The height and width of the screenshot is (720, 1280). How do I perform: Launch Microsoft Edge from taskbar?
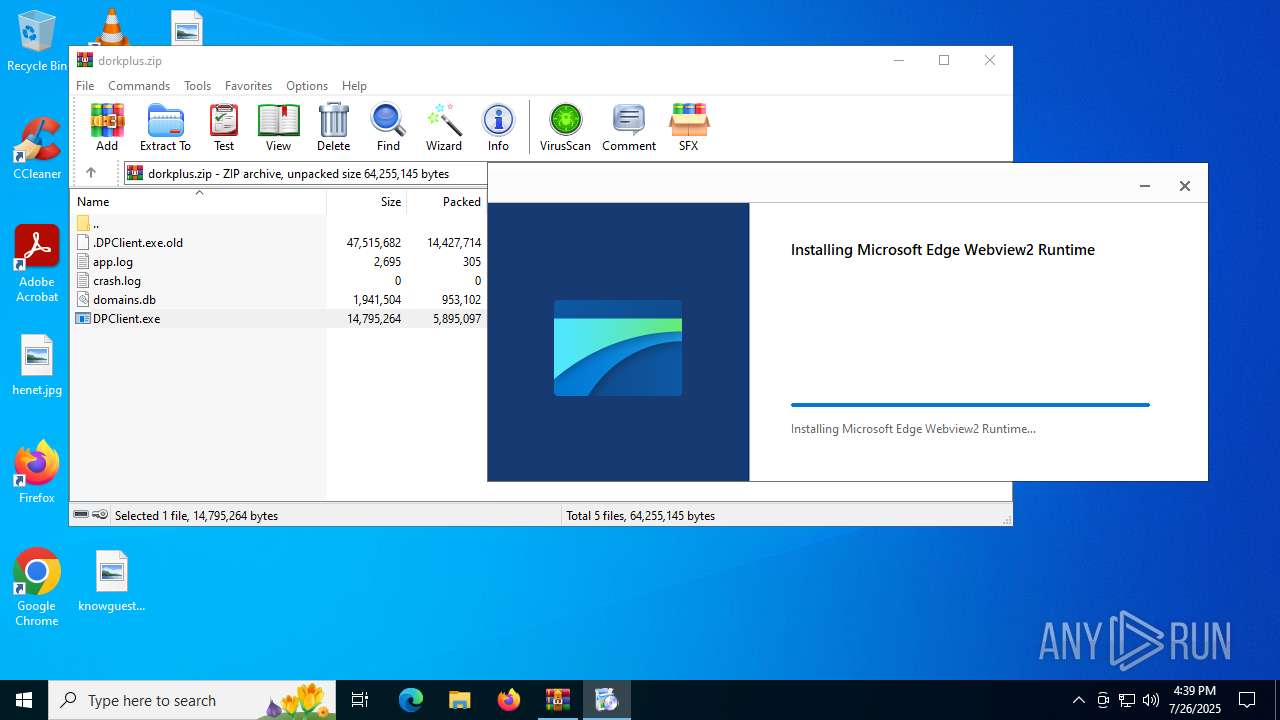click(x=411, y=700)
